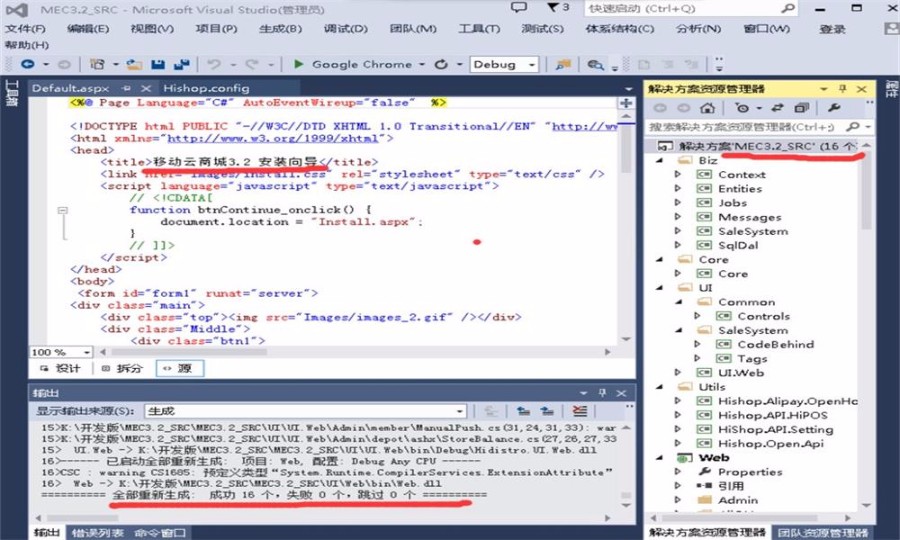
Task: Open the 错误列表 tab at bottom
Action: point(96,532)
